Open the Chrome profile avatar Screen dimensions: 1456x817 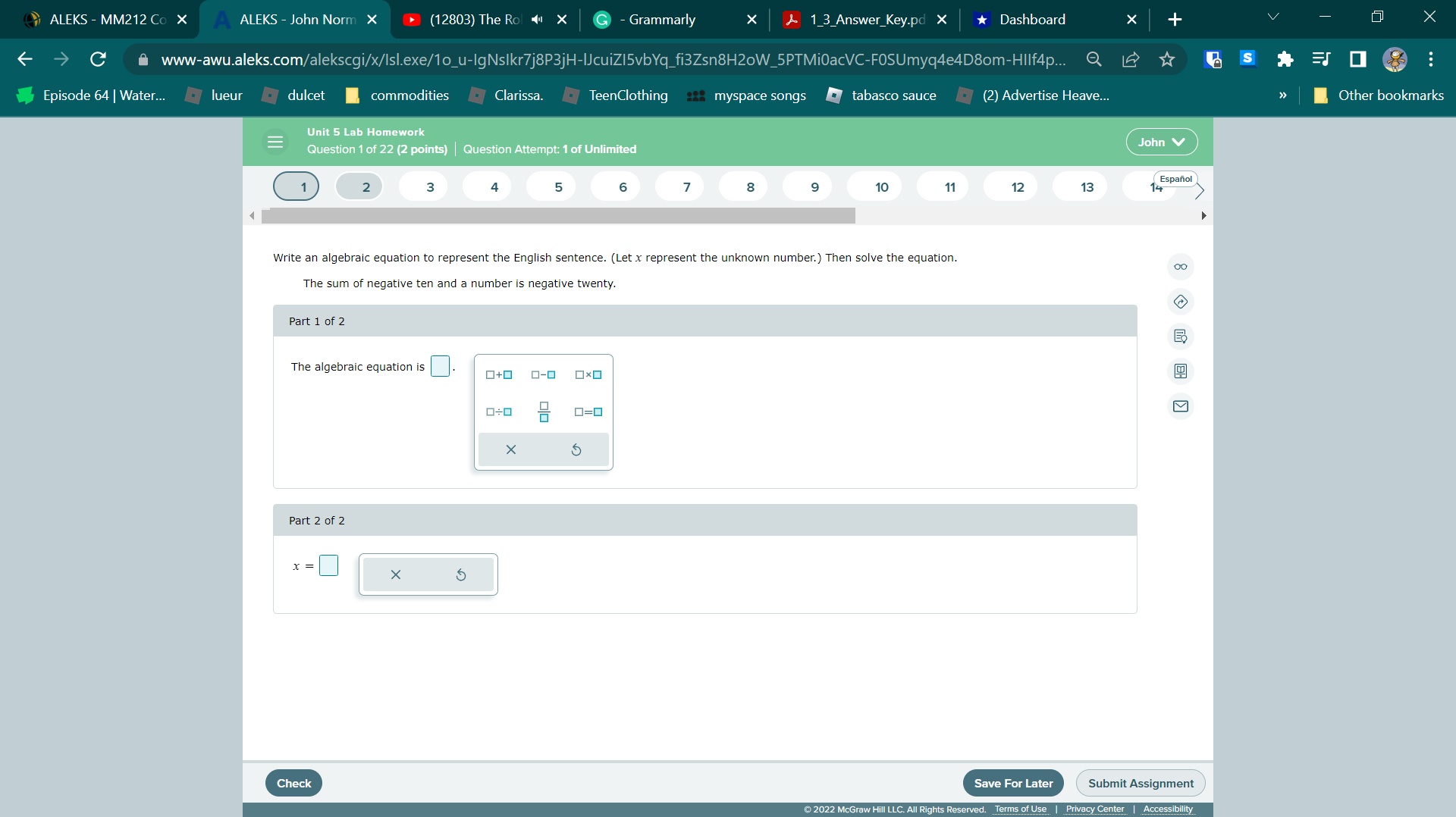click(1395, 59)
